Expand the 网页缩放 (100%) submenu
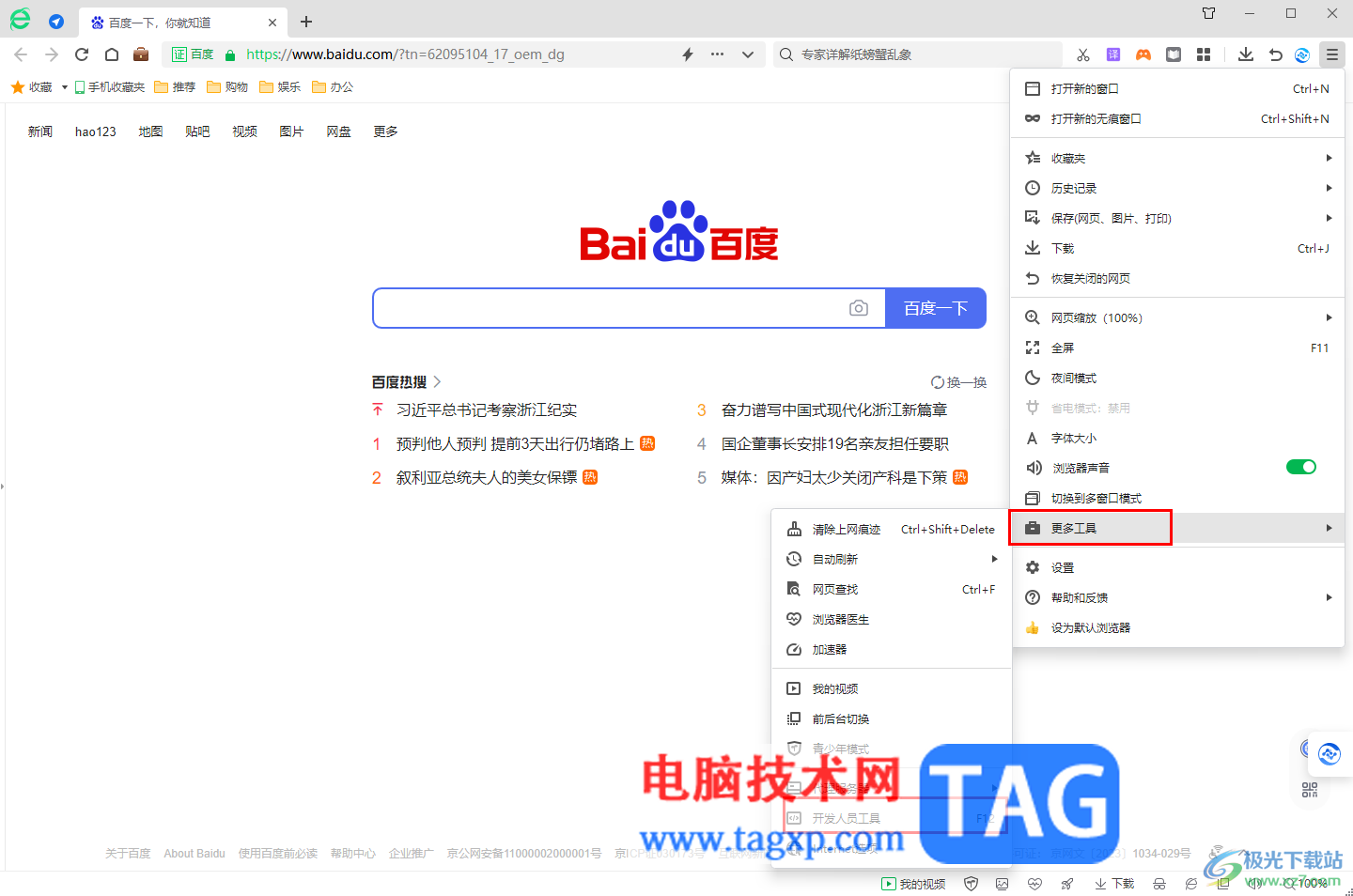 (1177, 317)
